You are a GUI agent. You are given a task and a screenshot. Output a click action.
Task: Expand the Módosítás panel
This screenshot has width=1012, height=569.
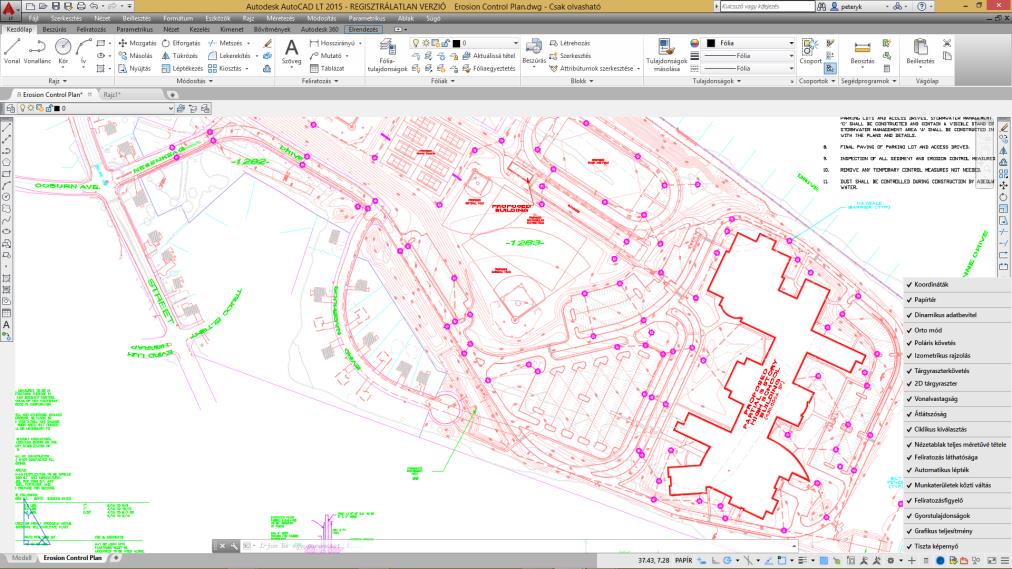tap(194, 81)
